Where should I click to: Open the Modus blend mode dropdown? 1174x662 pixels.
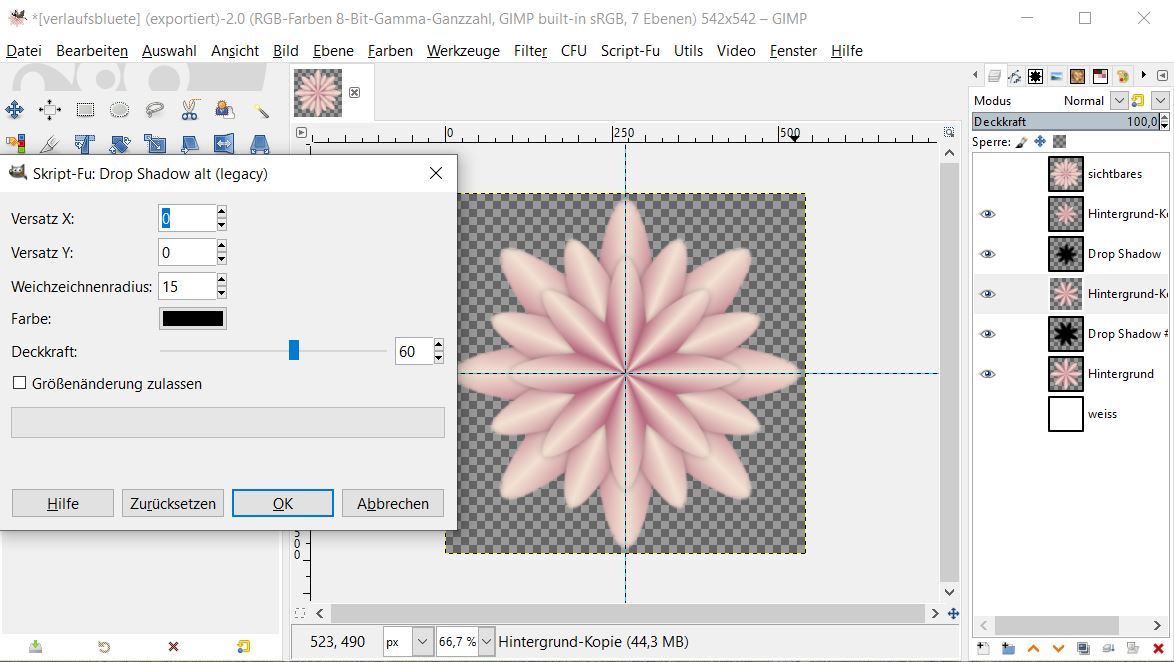[x=1119, y=100]
